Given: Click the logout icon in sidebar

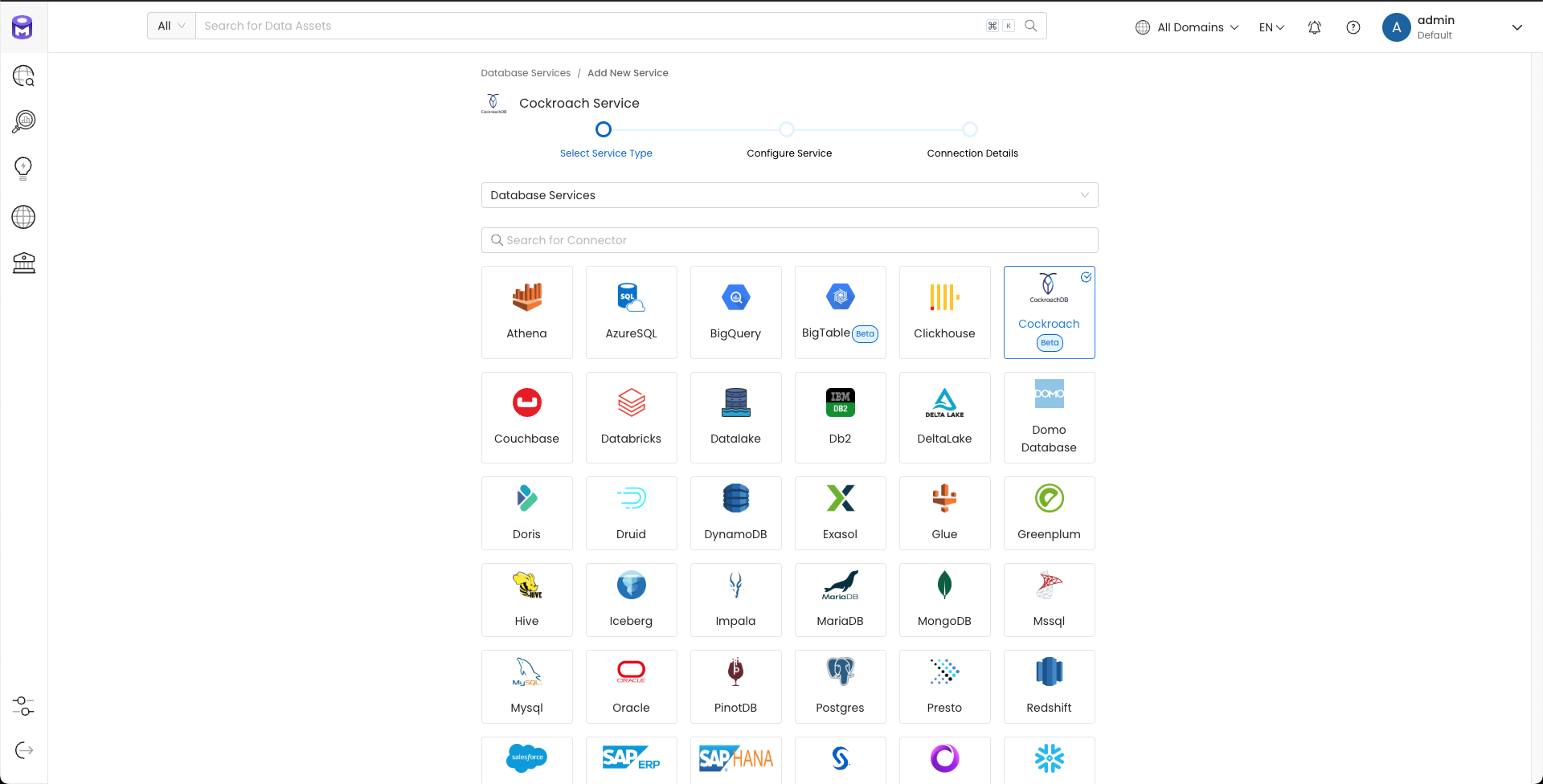Looking at the screenshot, I should [23, 750].
